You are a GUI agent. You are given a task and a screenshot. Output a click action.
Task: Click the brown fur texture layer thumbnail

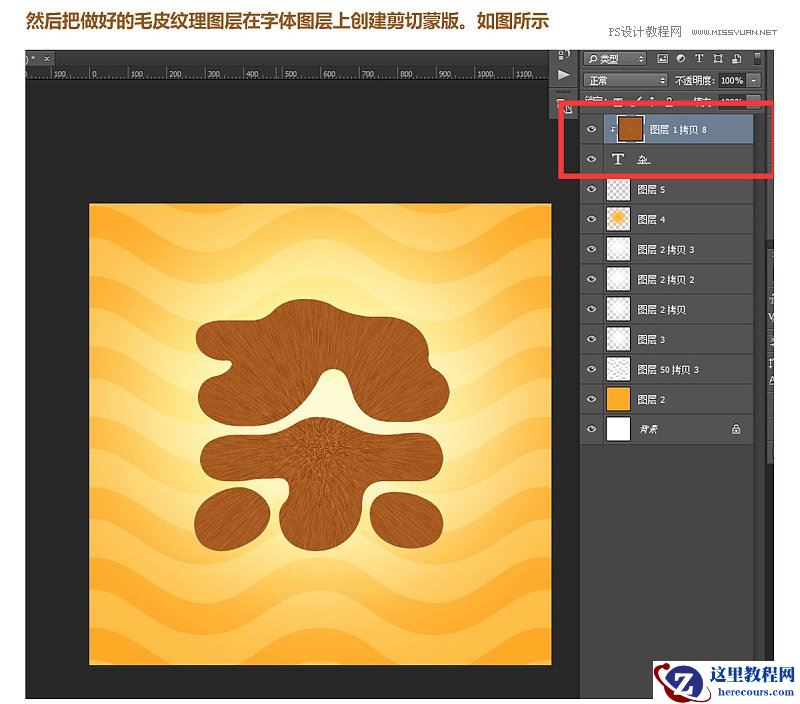pos(630,130)
